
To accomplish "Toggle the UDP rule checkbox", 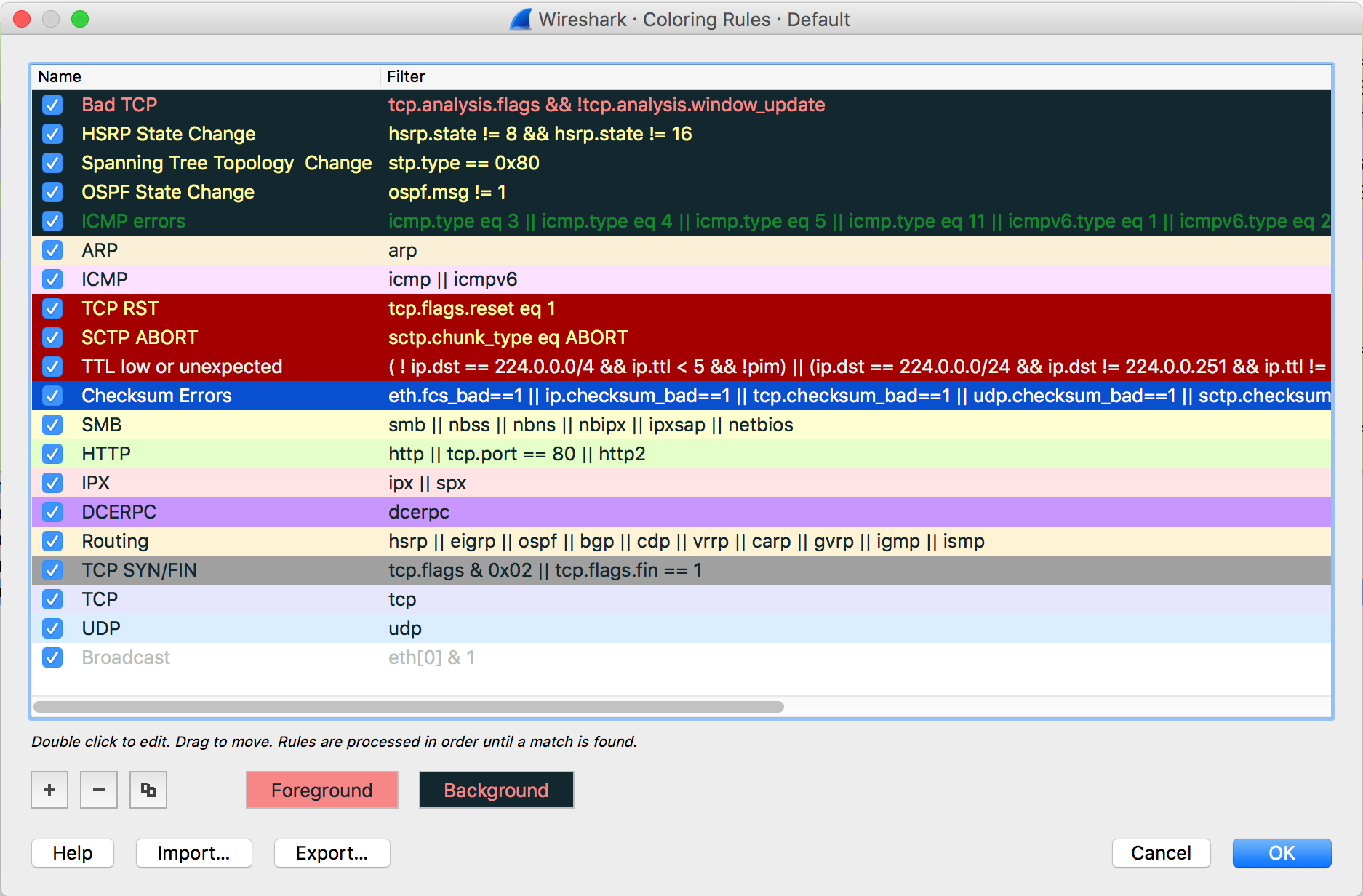I will [x=52, y=628].
